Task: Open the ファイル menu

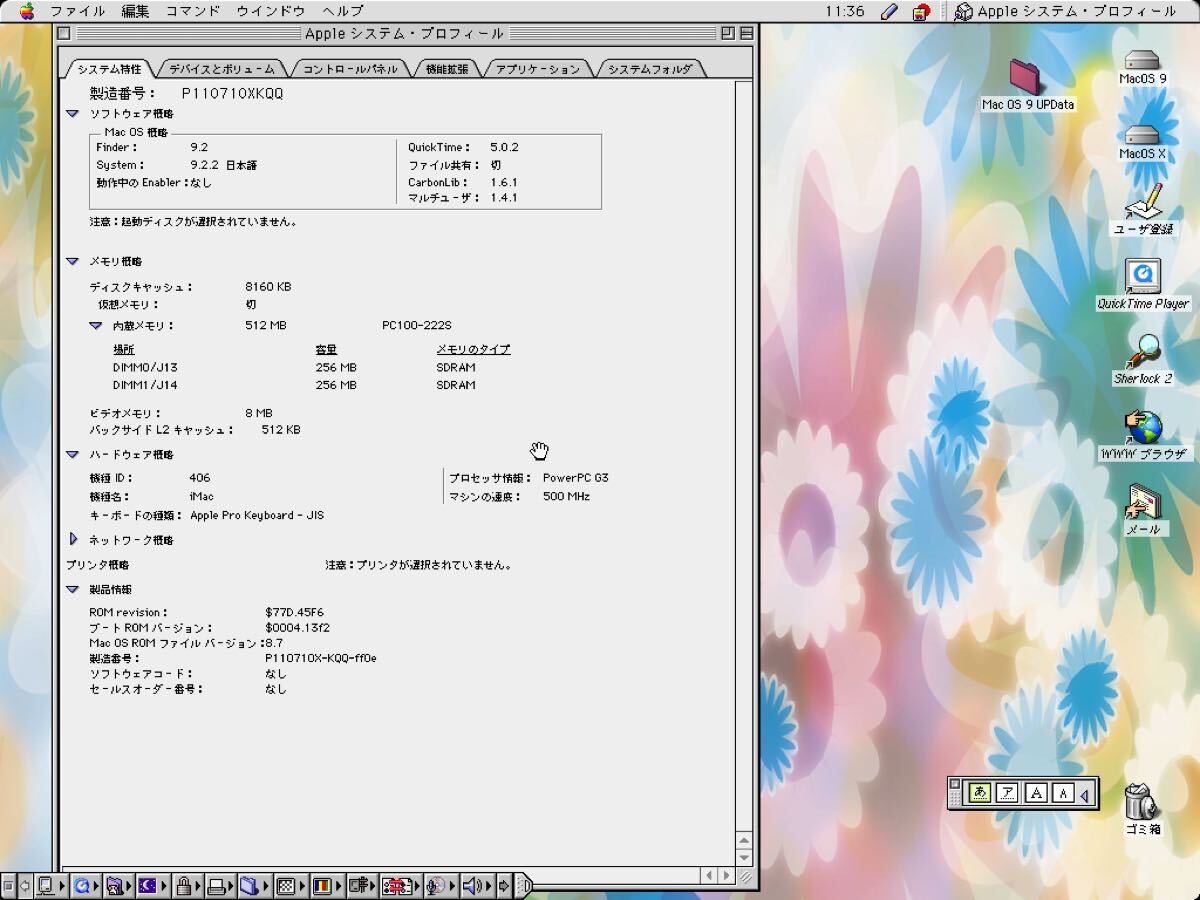Action: (x=78, y=11)
